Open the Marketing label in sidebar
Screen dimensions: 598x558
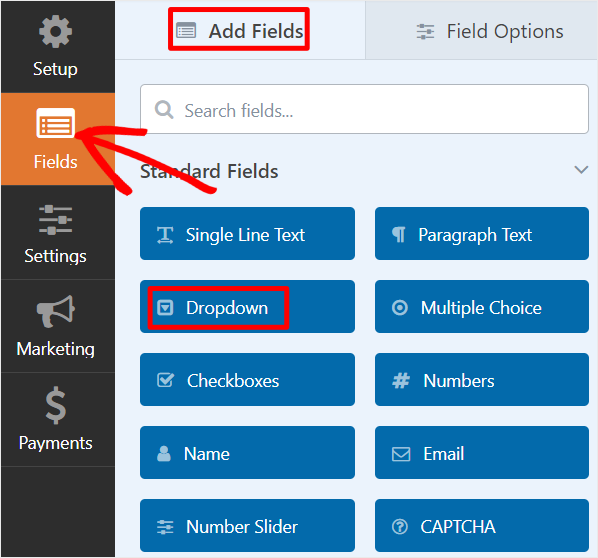(x=56, y=349)
